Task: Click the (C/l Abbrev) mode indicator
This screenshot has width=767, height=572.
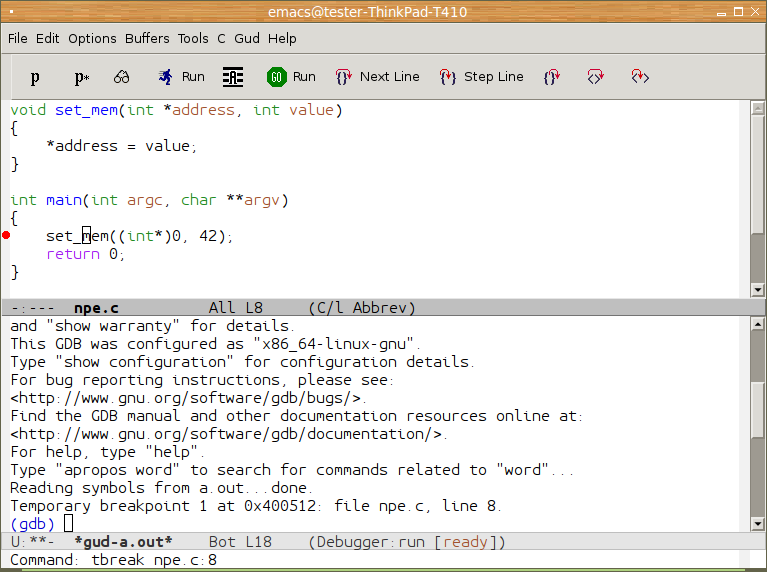Action: coord(362,308)
